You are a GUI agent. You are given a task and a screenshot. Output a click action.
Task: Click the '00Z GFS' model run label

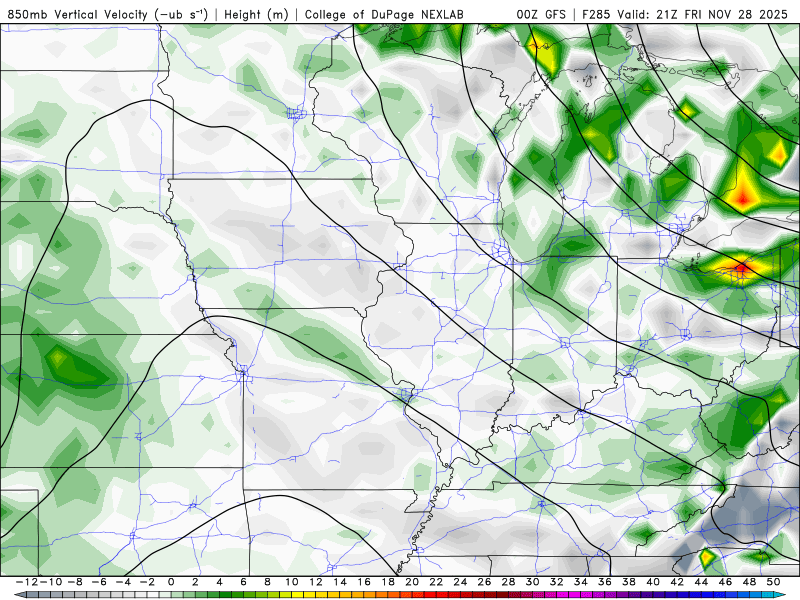pos(541,14)
